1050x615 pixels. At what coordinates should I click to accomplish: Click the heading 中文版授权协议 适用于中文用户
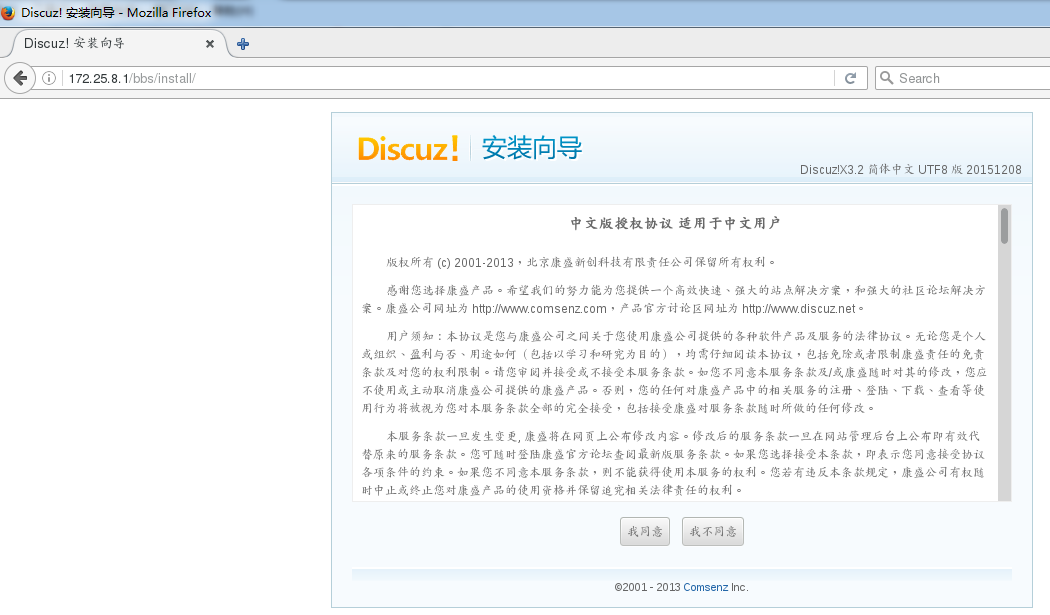pos(675,223)
